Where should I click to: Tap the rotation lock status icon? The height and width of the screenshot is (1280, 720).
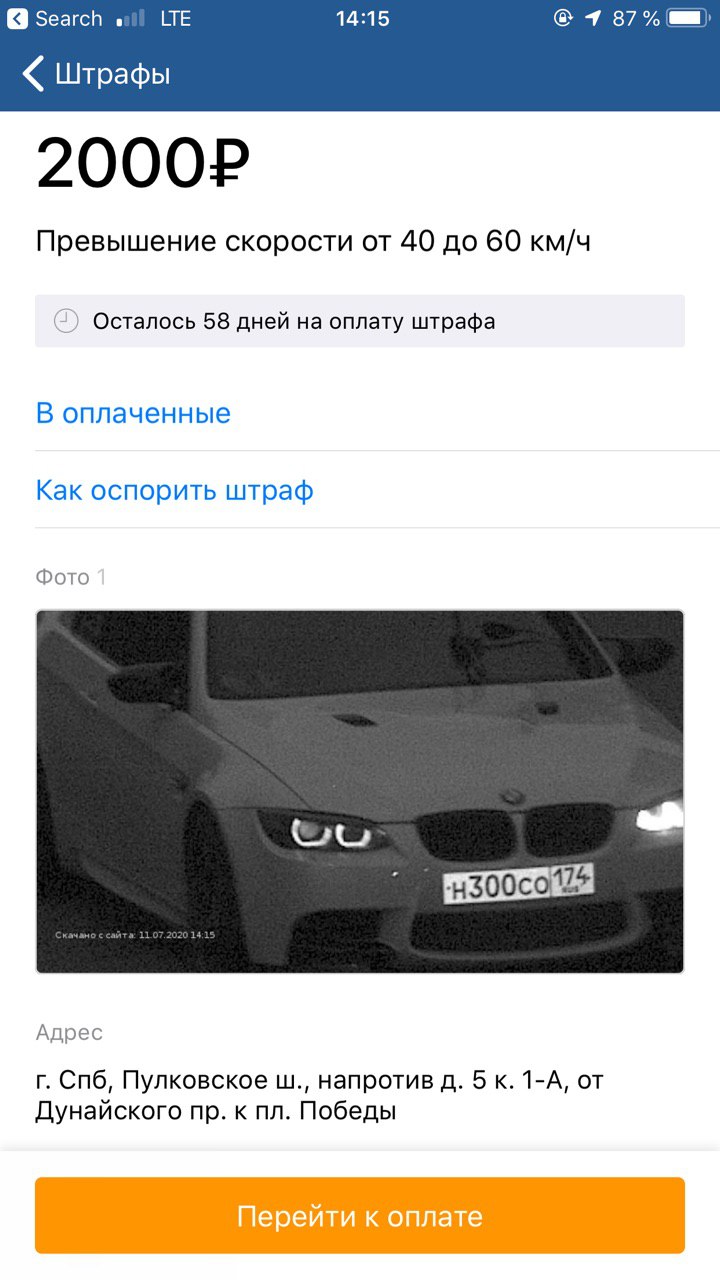(x=562, y=18)
